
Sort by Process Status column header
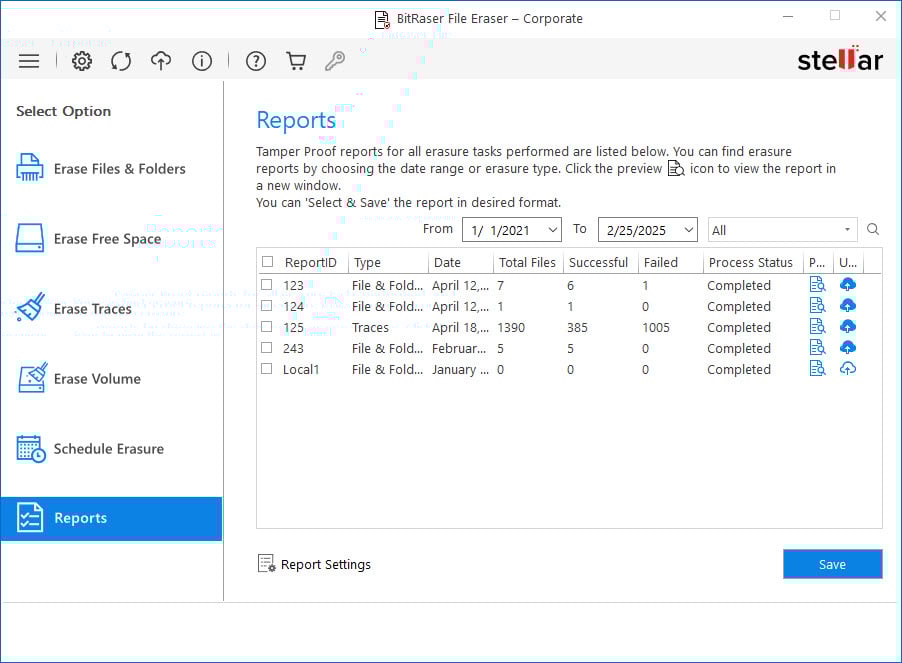(x=750, y=262)
